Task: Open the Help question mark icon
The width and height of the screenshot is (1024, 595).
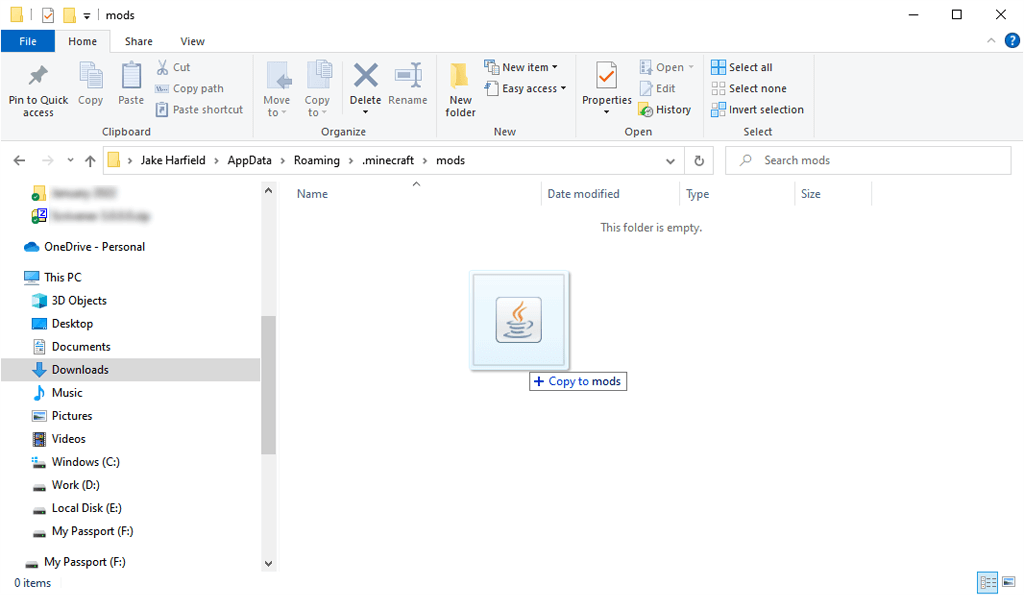Action: tap(1011, 41)
